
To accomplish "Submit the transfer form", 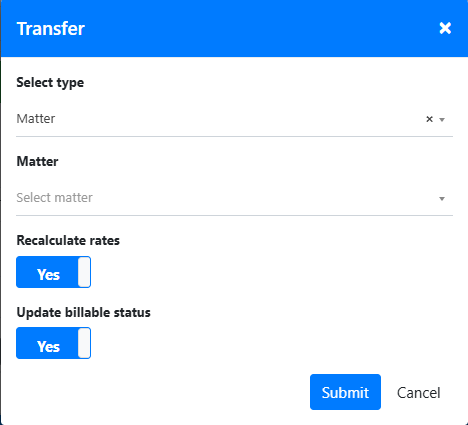I will 345,392.
